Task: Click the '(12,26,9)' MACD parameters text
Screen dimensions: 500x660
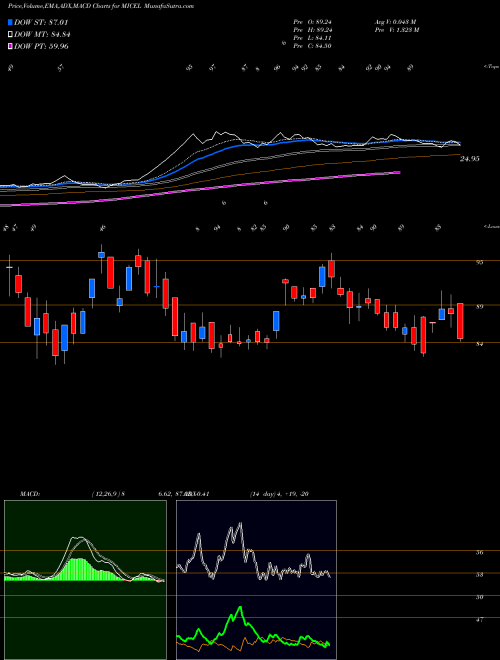Action: coord(105,494)
